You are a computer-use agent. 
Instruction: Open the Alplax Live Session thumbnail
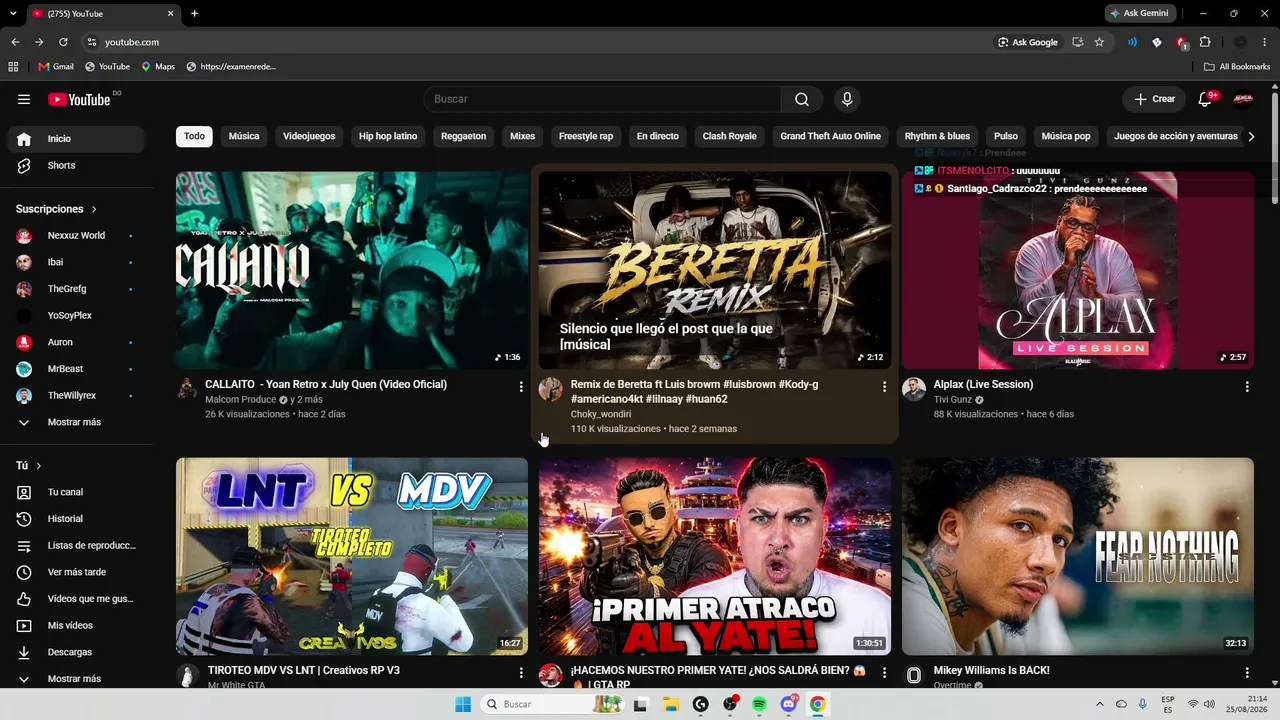[x=1078, y=270]
